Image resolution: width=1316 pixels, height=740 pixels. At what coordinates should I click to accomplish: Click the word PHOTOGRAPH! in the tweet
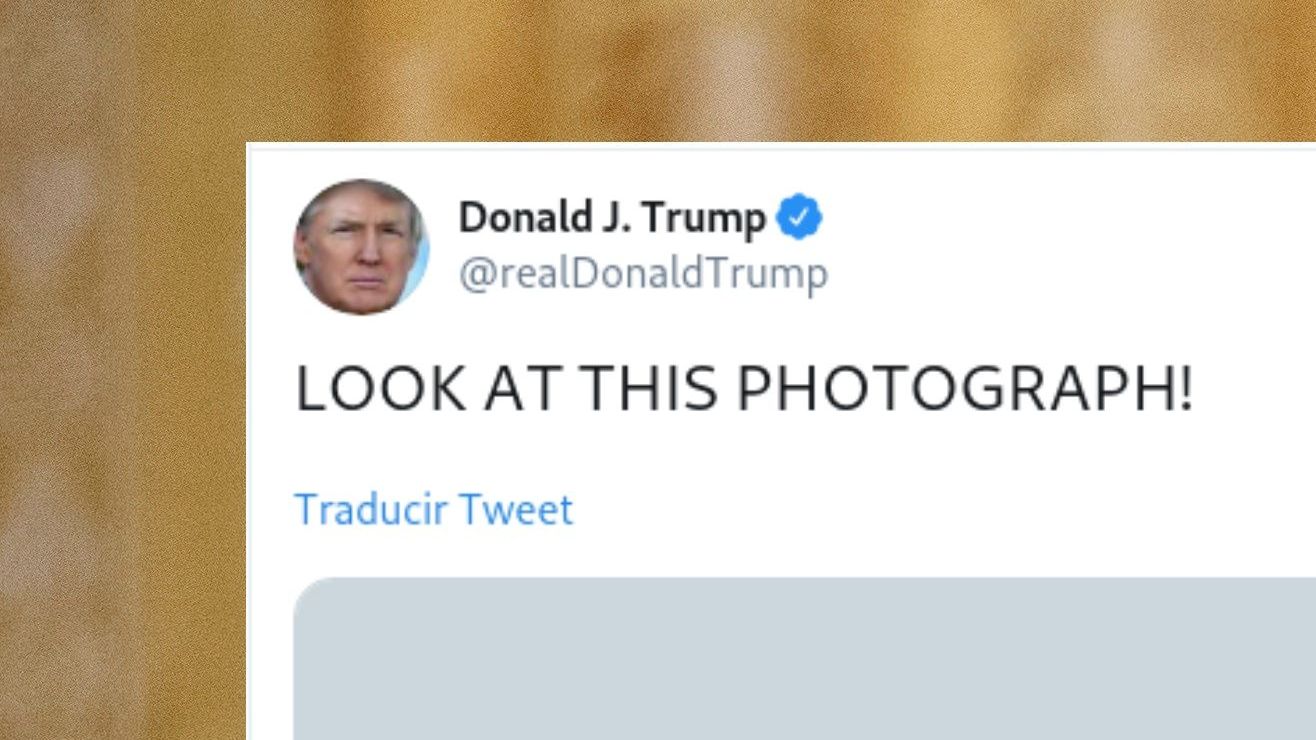click(x=965, y=389)
